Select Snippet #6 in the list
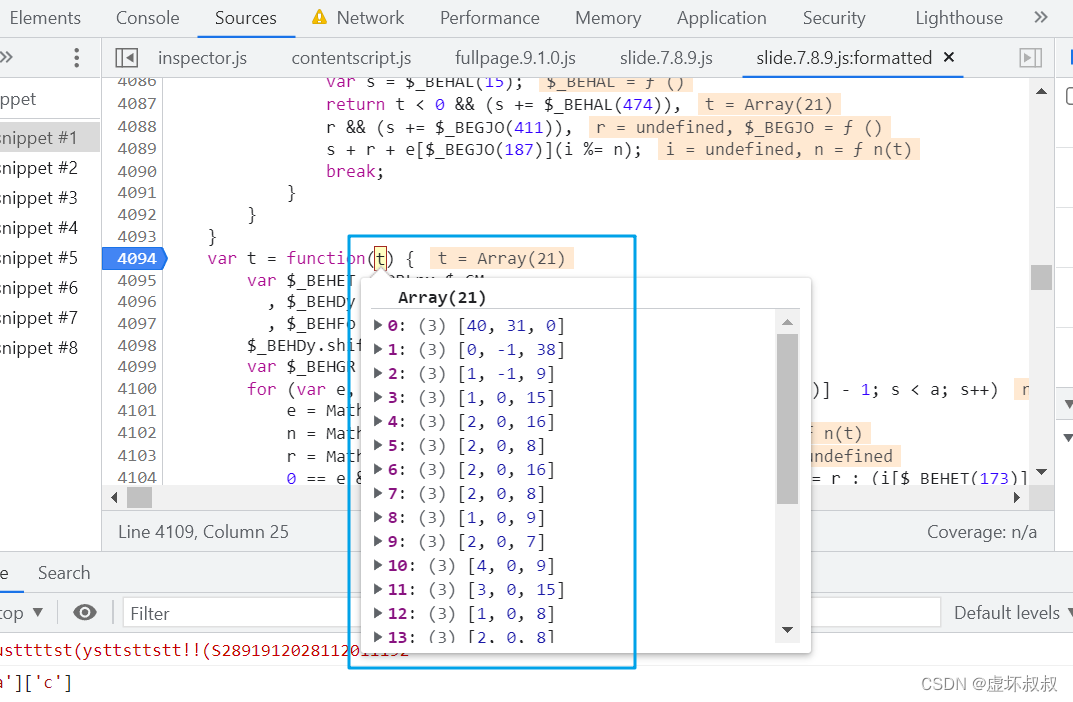The image size is (1073, 702). [49, 288]
